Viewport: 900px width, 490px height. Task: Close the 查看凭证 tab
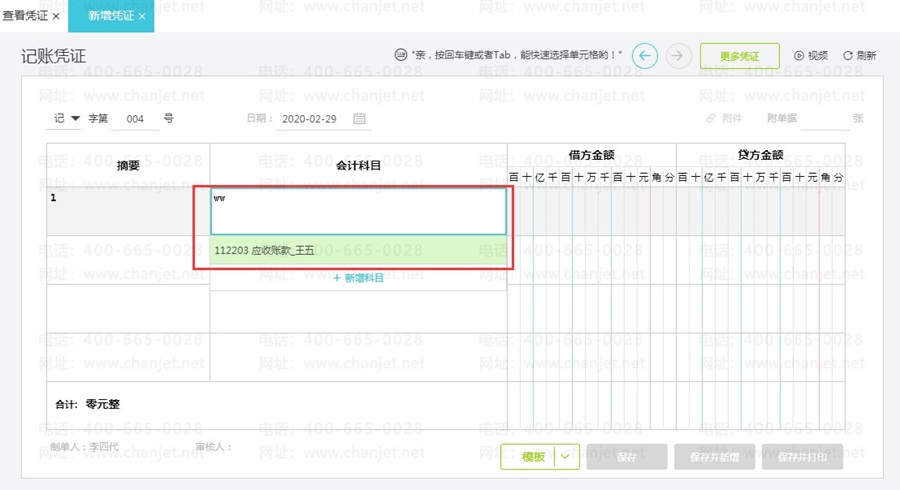56,16
